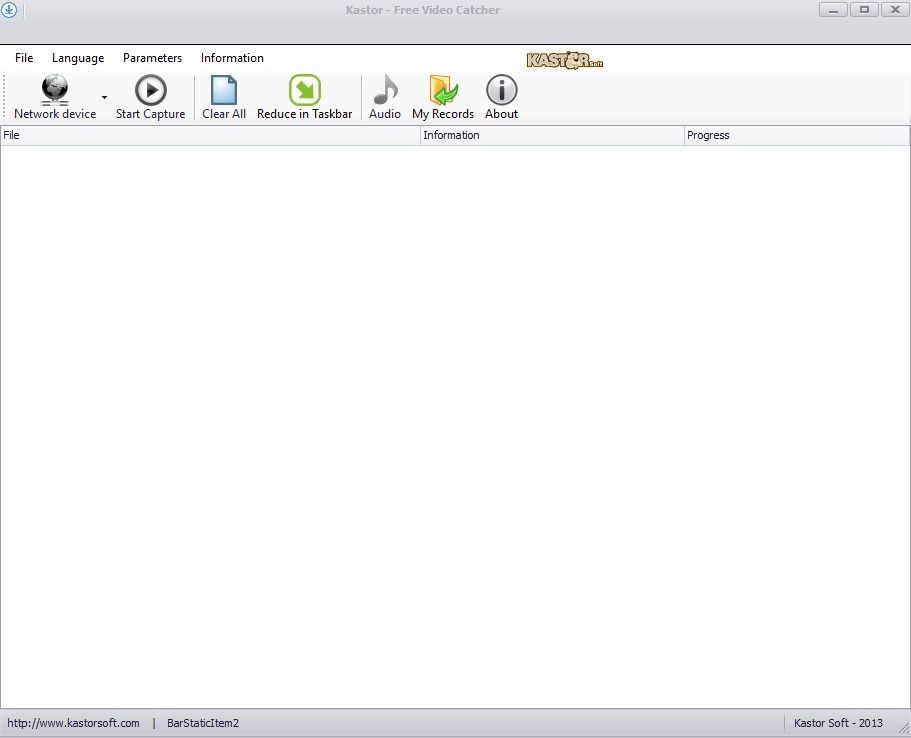911x738 pixels.
Task: Click the Information column header
Action: coord(552,135)
